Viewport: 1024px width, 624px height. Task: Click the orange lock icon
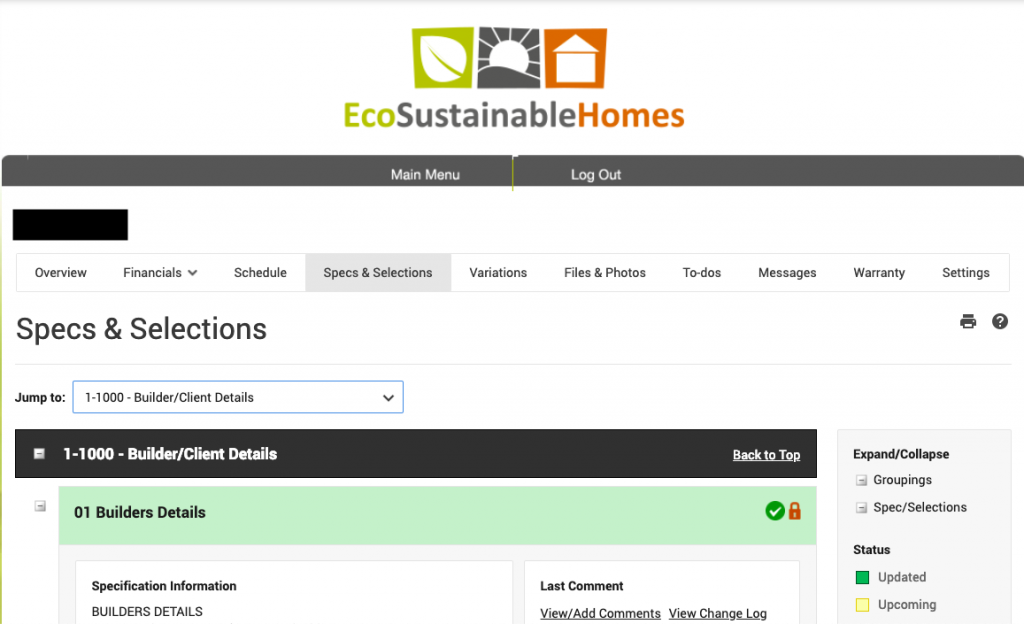point(794,511)
